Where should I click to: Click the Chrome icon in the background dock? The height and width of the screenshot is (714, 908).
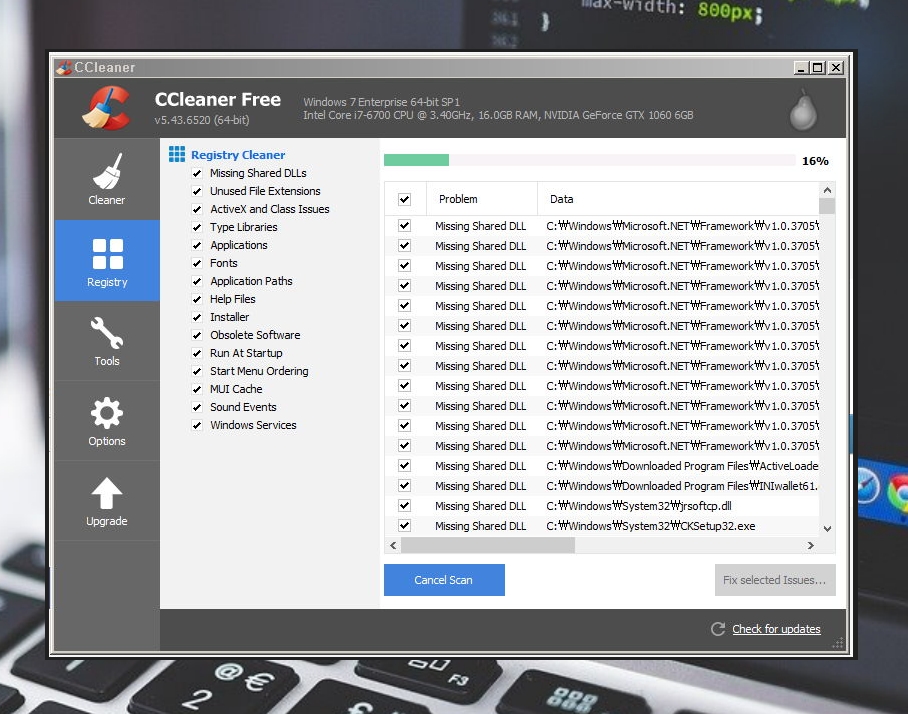[x=898, y=491]
